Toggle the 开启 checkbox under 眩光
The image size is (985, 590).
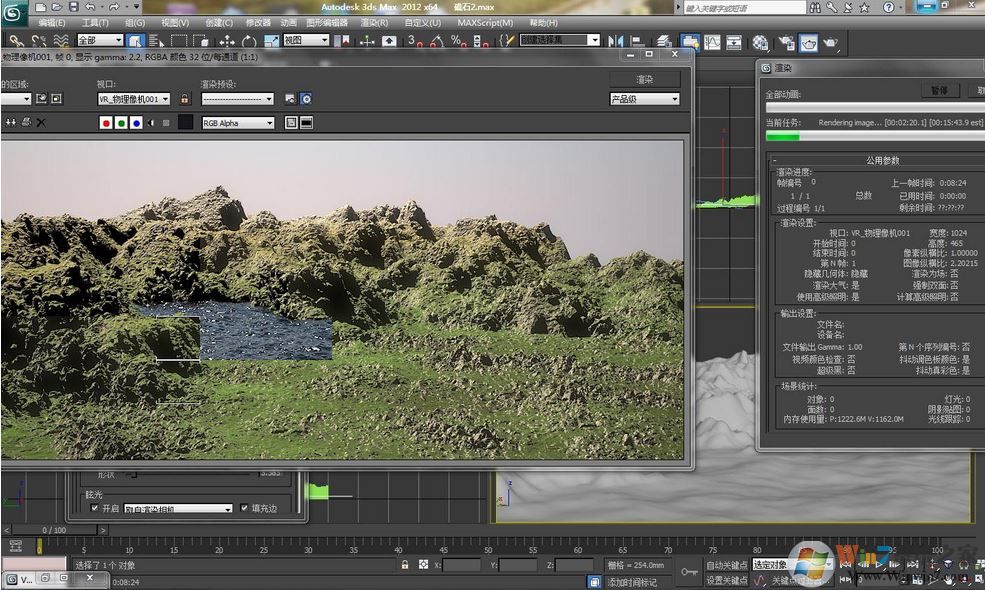[x=95, y=508]
